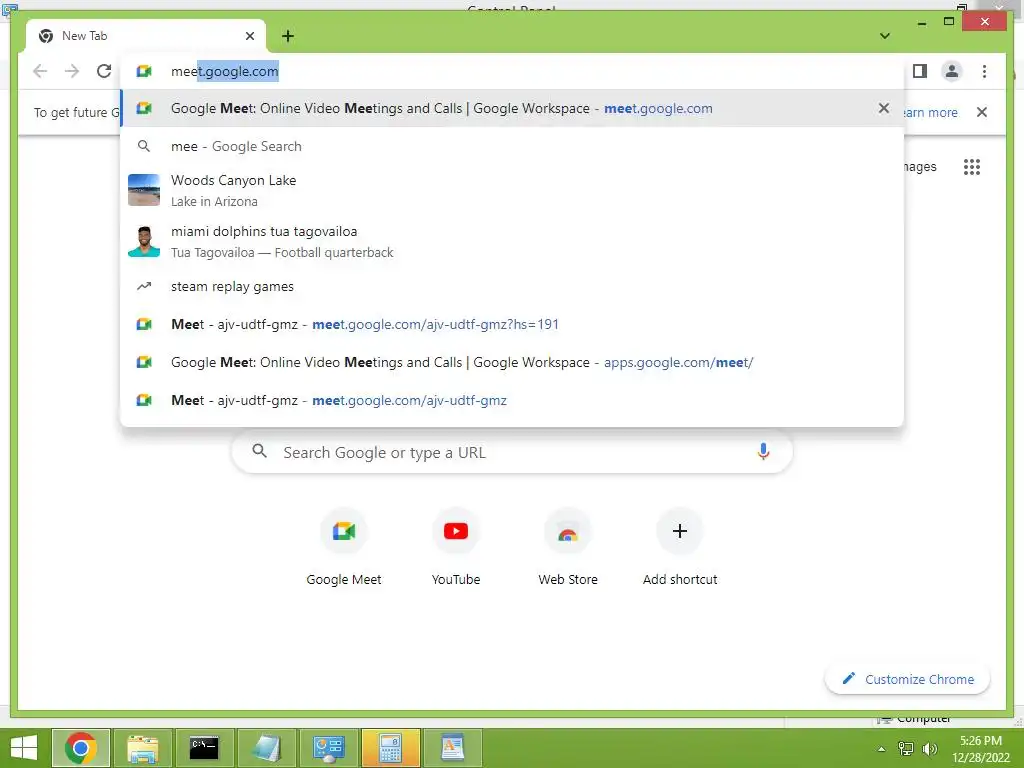Dismiss the info bar with its X
The height and width of the screenshot is (768, 1024).
tap(982, 112)
